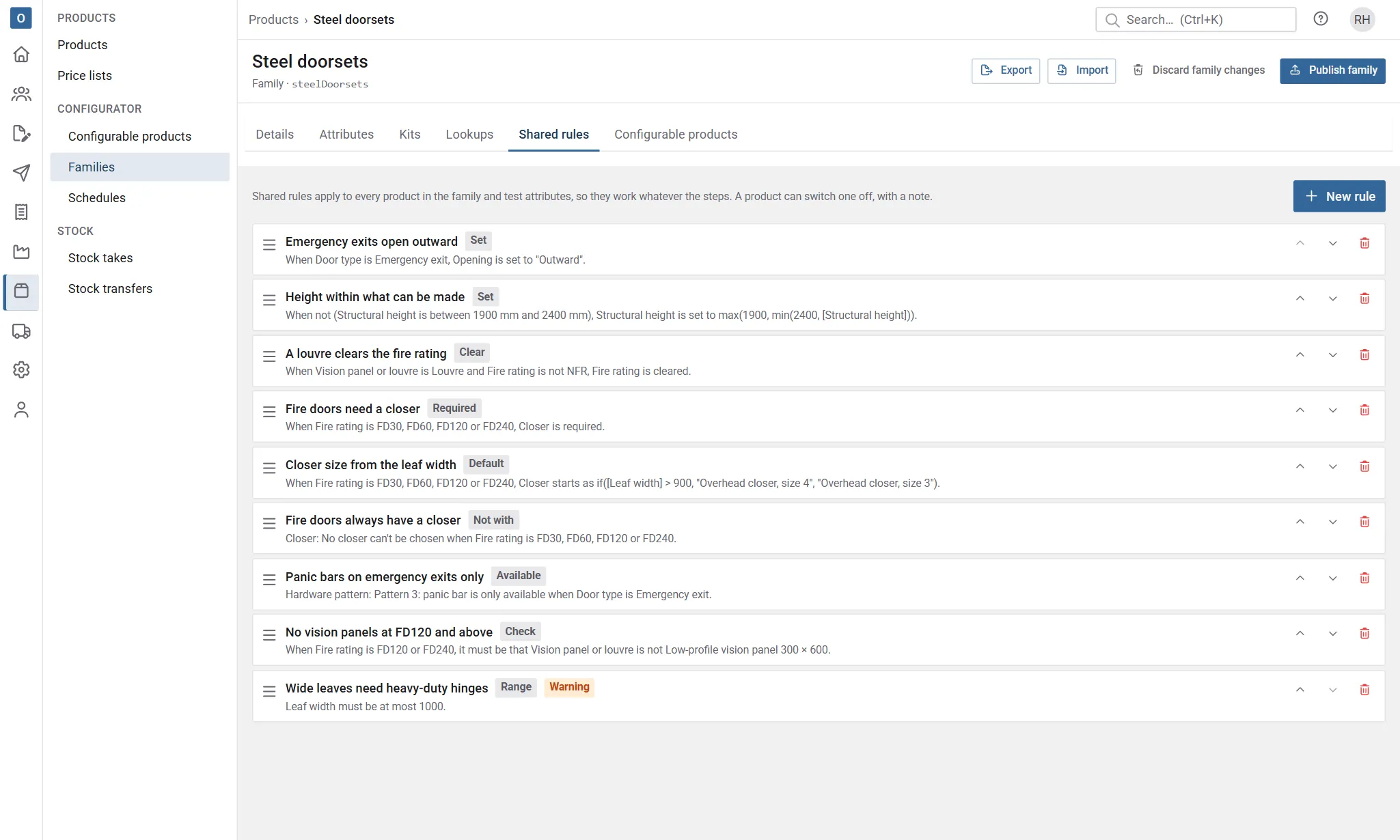Grab drag handle of Panic bars rule
The image size is (1400, 840).
click(x=269, y=579)
